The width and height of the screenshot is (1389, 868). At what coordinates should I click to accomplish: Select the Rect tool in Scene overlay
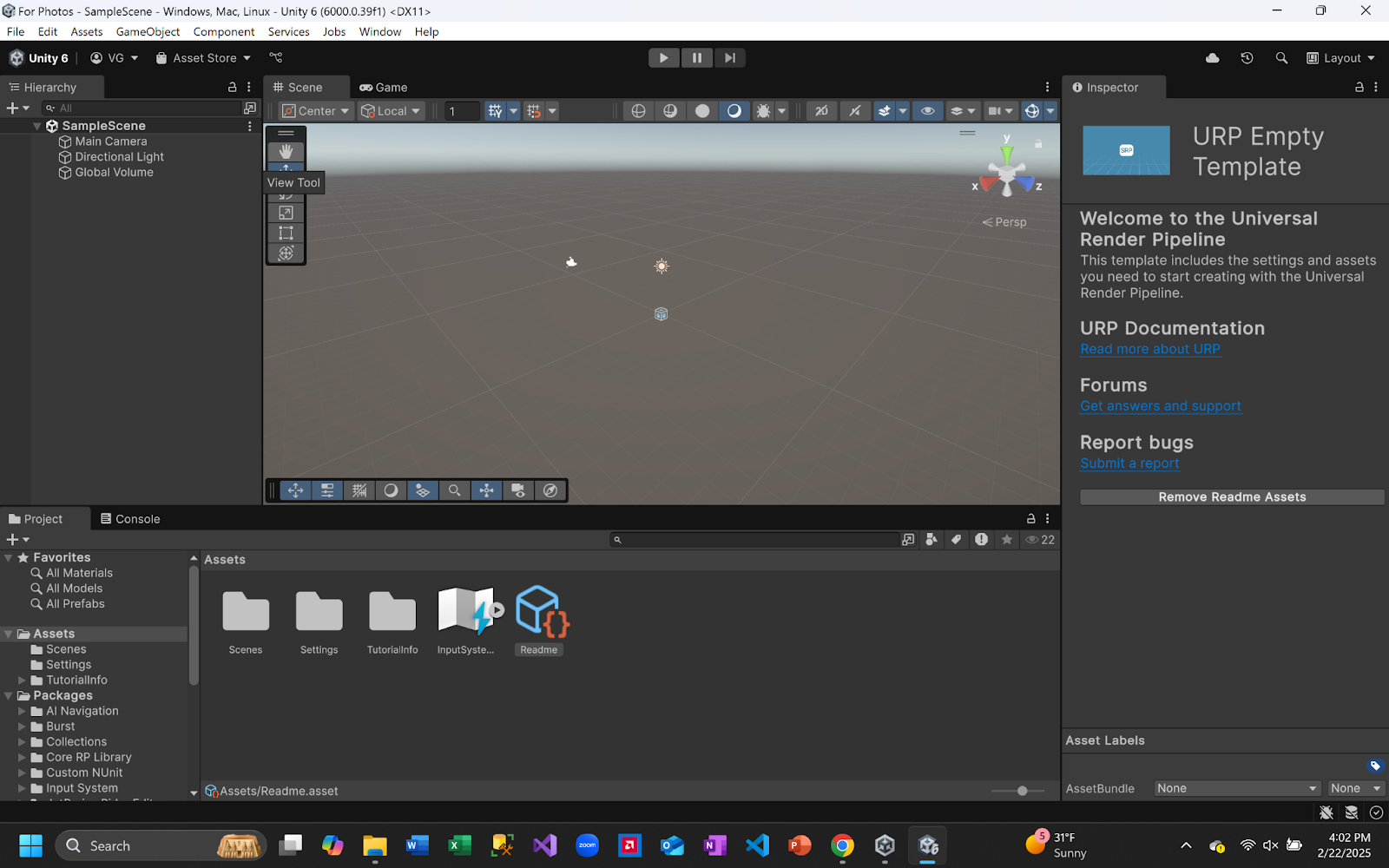(x=286, y=233)
